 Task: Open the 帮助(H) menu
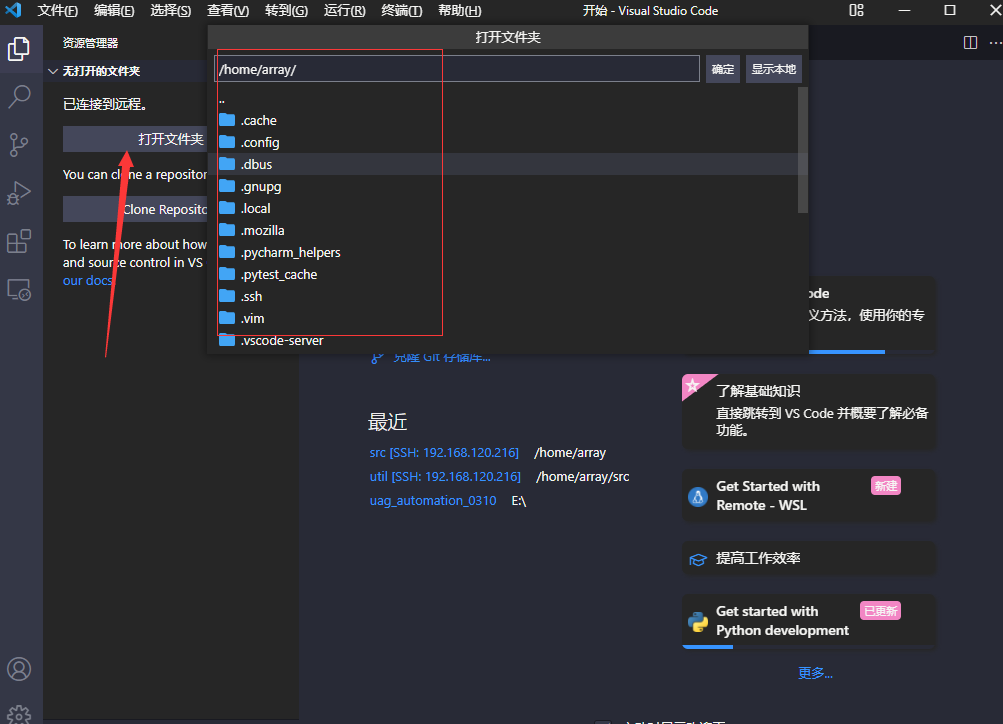459,11
